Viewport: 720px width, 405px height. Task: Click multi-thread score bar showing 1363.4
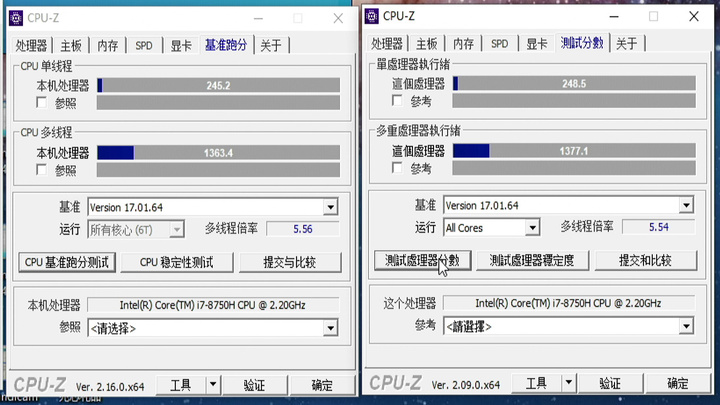pos(219,152)
